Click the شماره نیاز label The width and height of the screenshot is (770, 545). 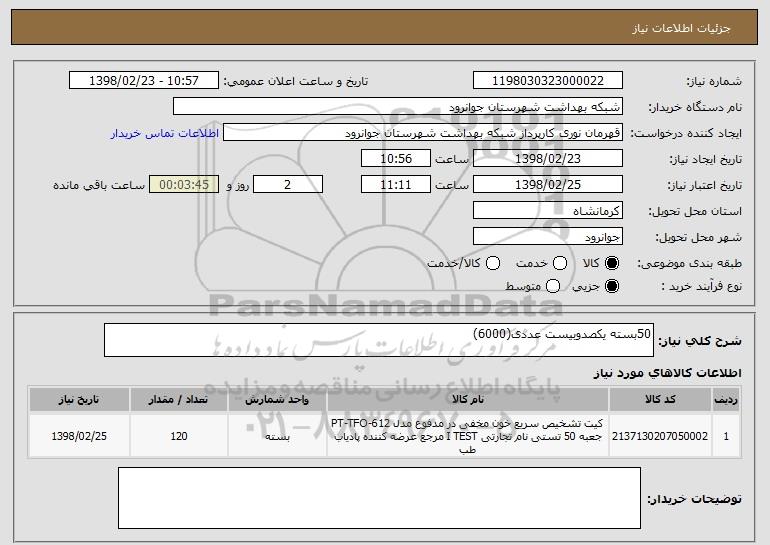(x=714, y=81)
